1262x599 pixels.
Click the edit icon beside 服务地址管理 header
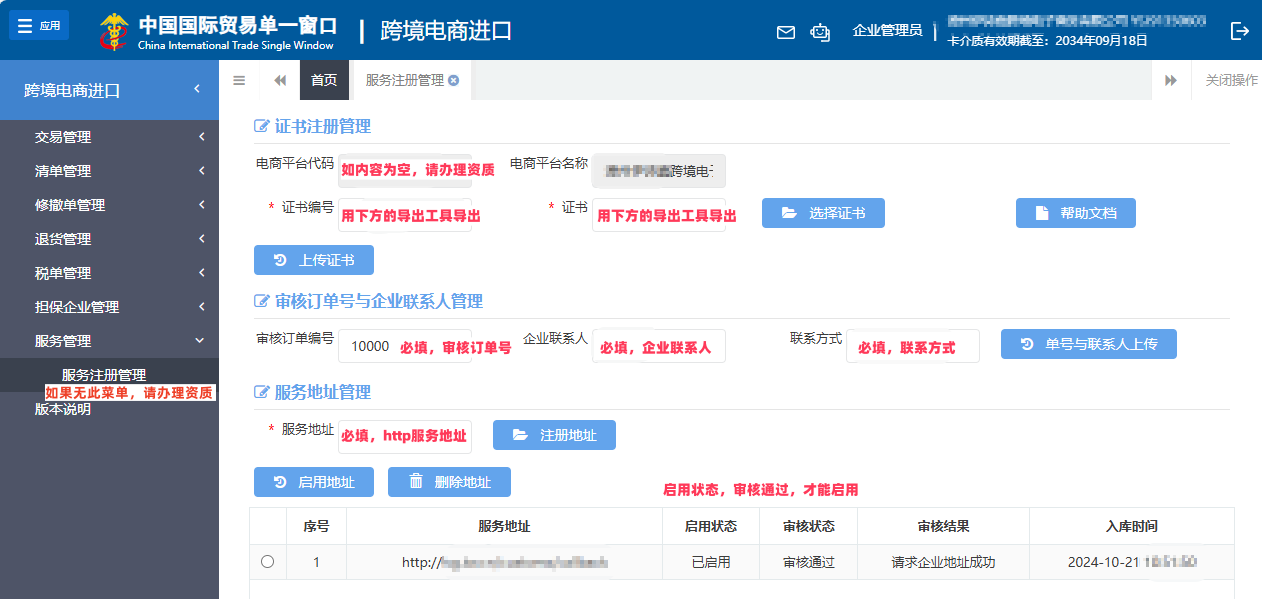259,391
